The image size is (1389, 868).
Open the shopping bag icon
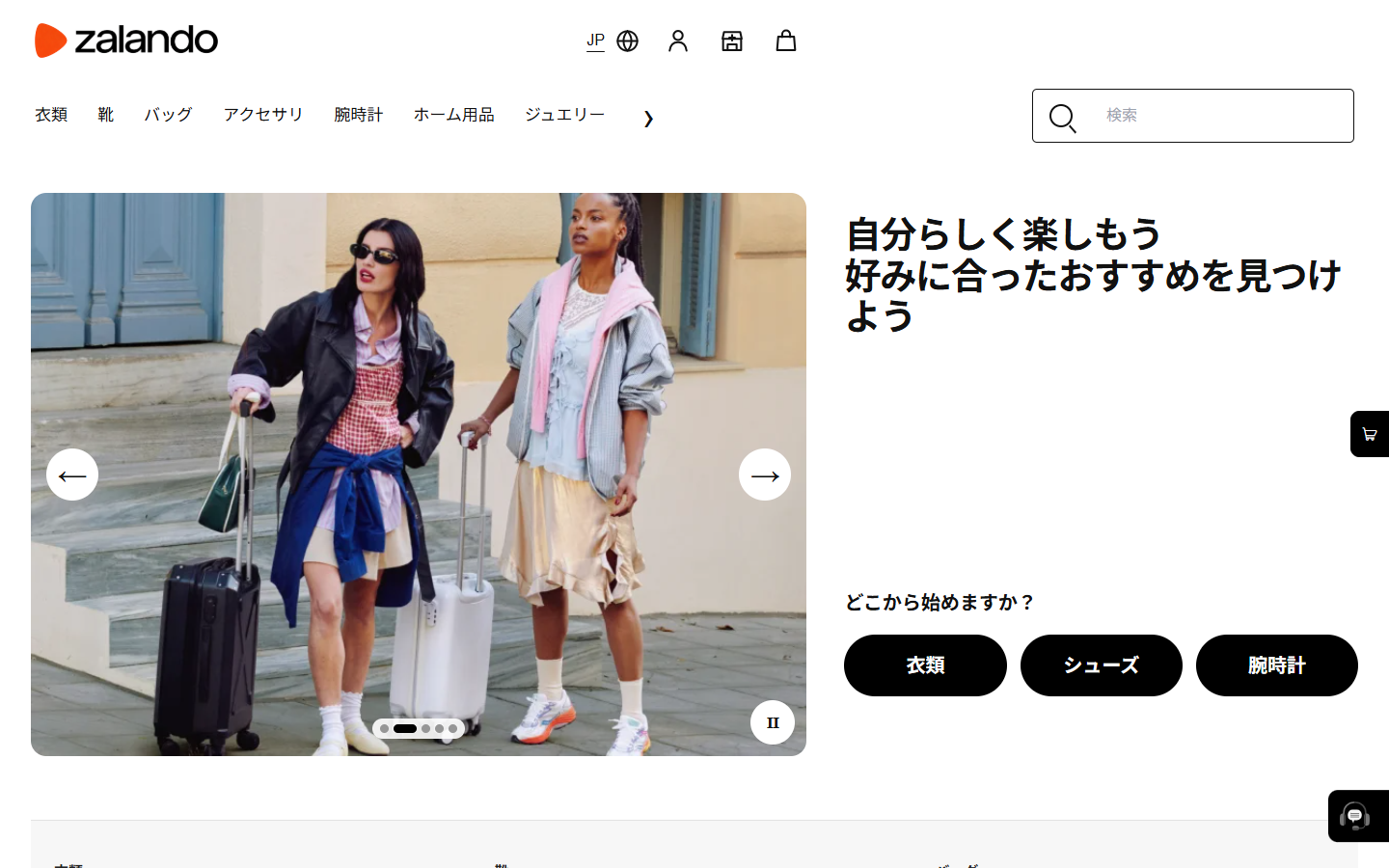point(786,41)
